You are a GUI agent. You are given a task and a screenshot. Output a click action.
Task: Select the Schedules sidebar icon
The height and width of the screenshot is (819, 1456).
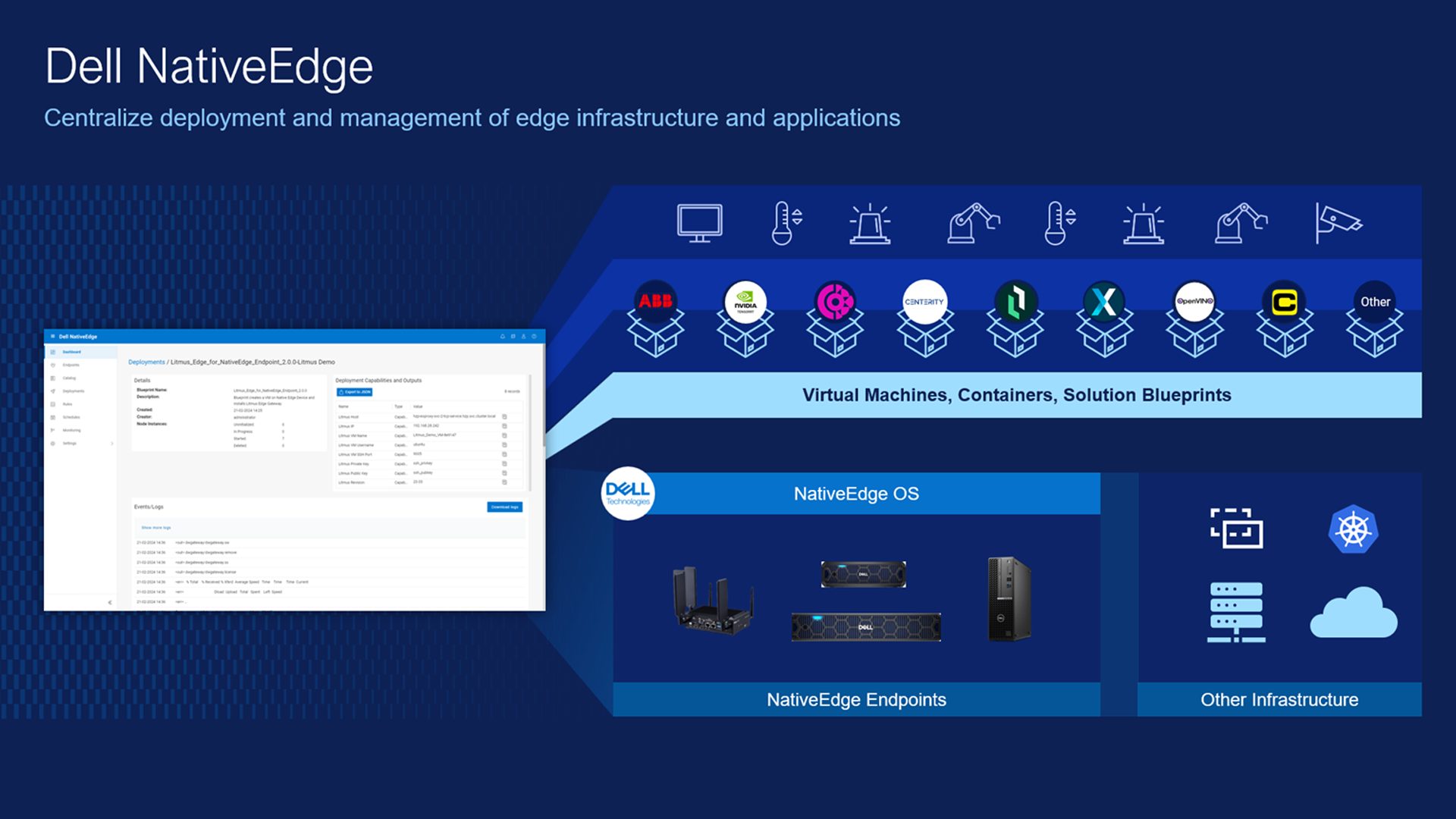pyautogui.click(x=53, y=417)
